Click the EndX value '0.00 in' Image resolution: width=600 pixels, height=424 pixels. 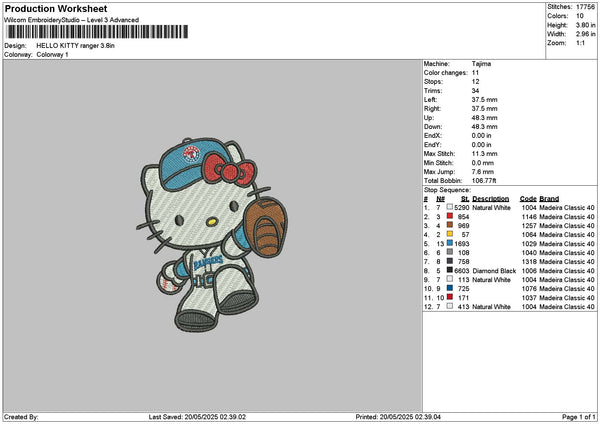click(481, 136)
